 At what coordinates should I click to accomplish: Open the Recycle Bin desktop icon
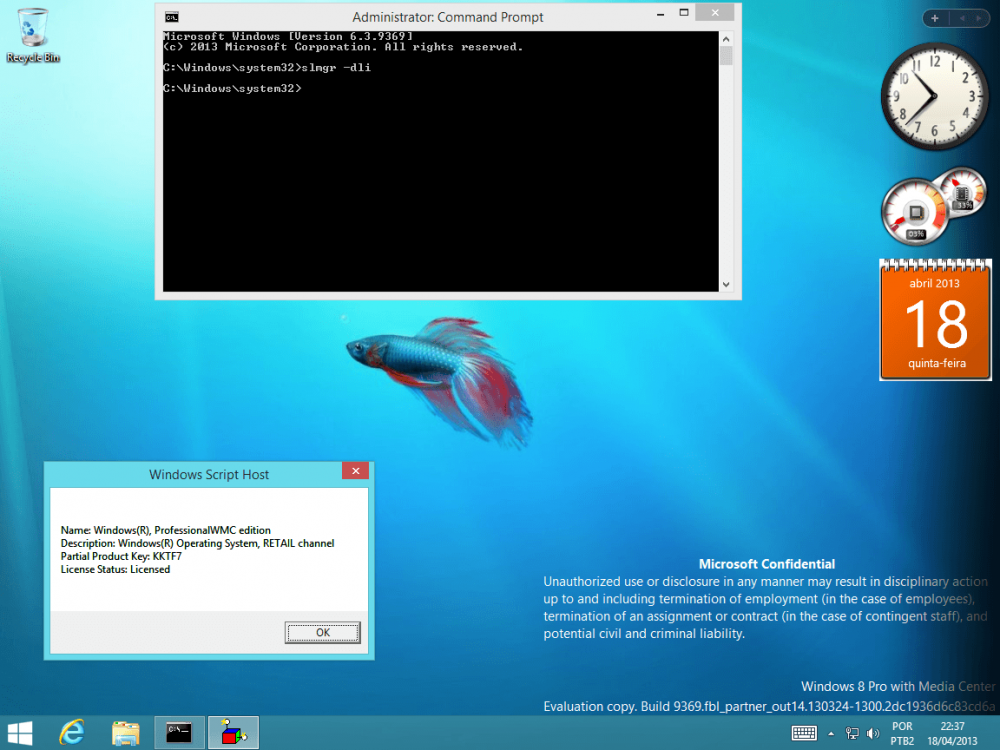(x=33, y=35)
